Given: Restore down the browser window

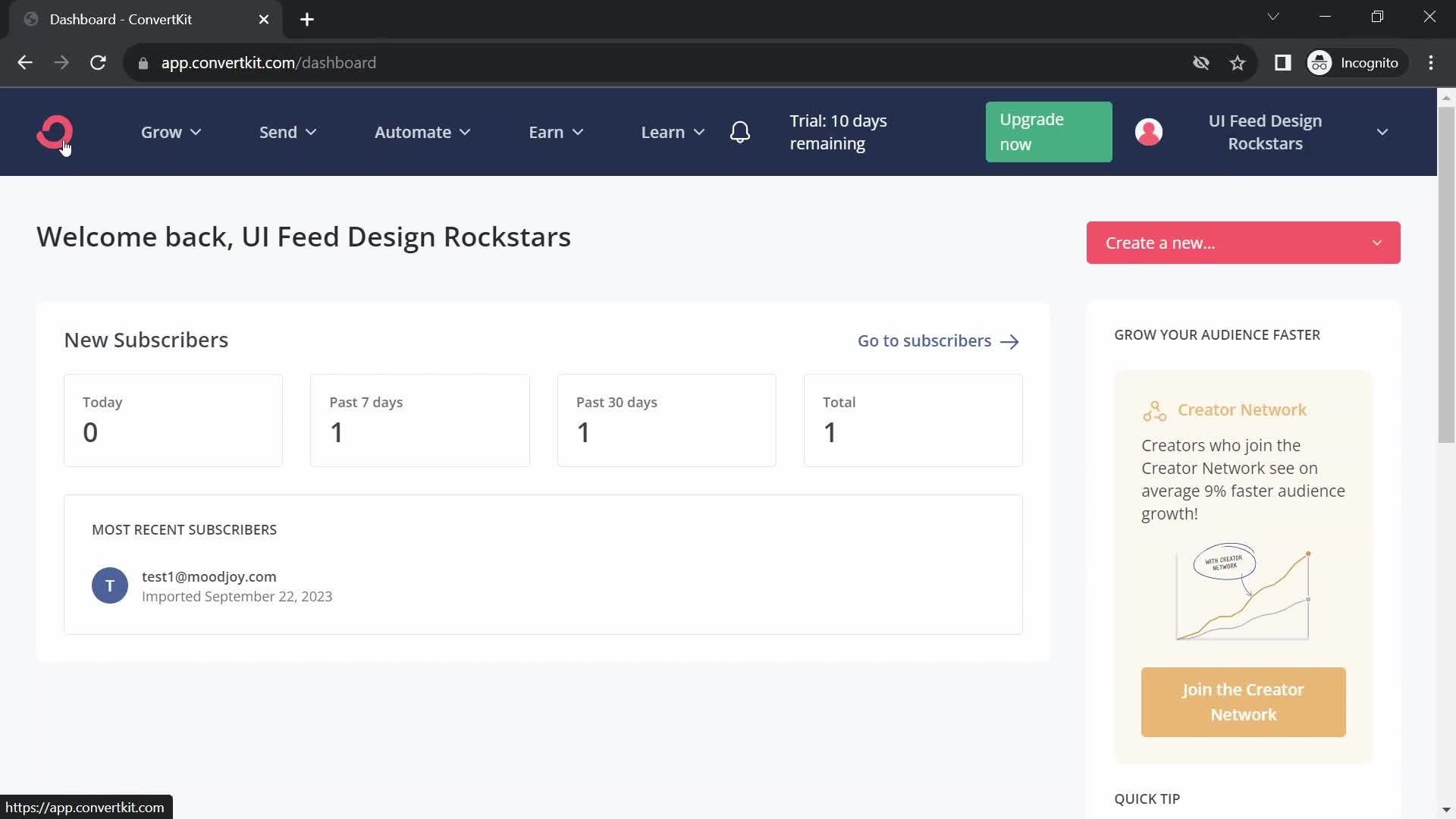Looking at the screenshot, I should tap(1377, 17).
